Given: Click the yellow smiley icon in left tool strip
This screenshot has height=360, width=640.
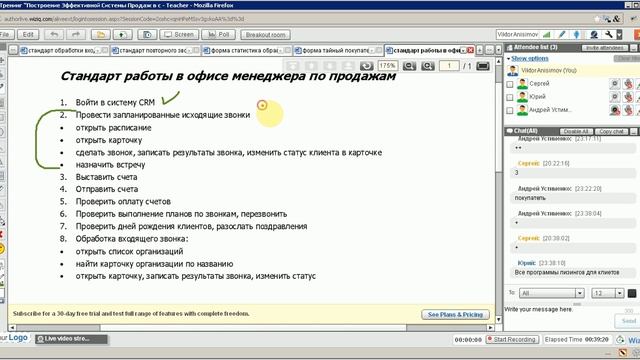Looking at the screenshot, I should [2, 249].
